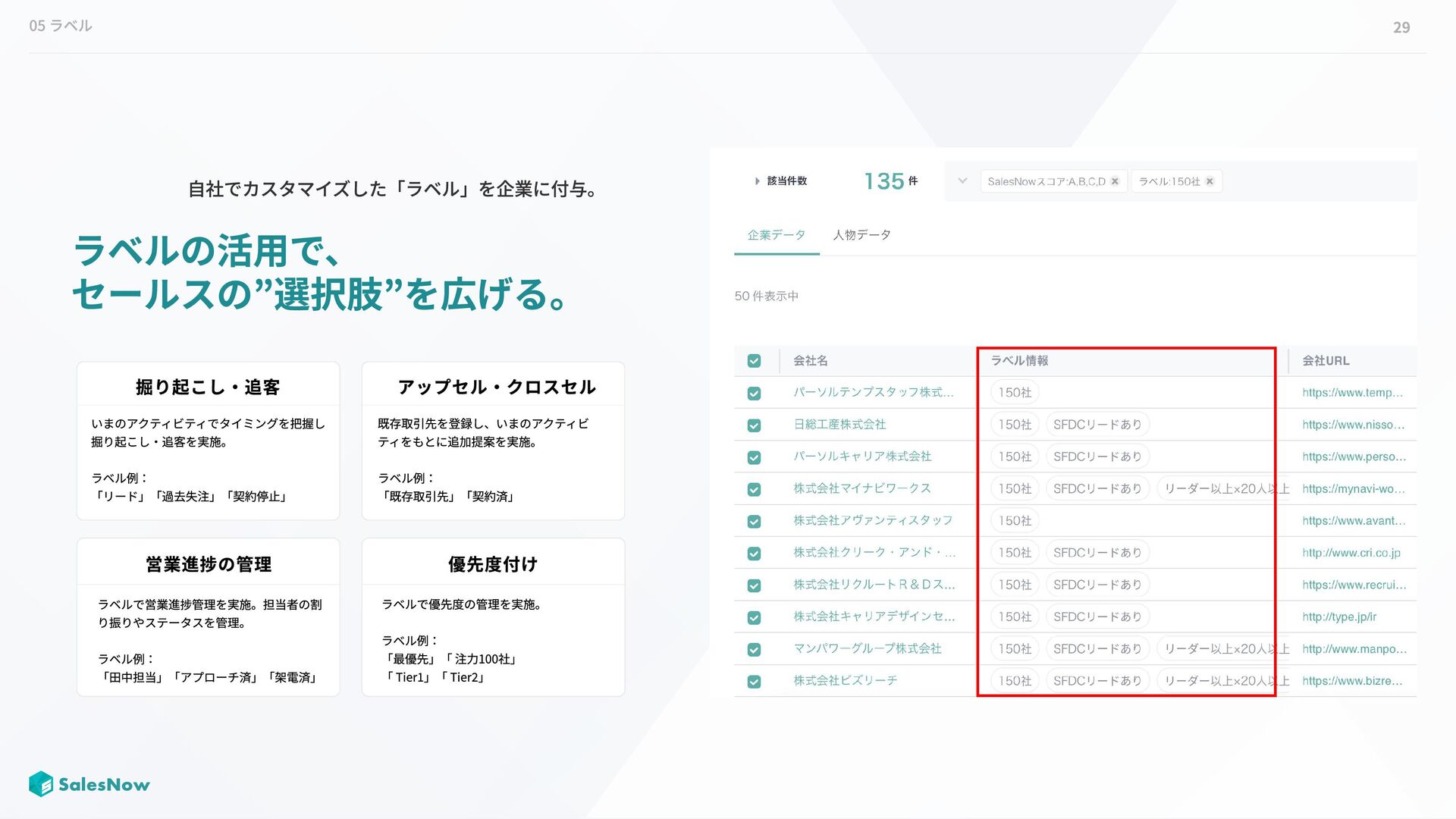Viewport: 1456px width, 819px height.
Task: Click the 会社名 column header
Action: (x=810, y=360)
